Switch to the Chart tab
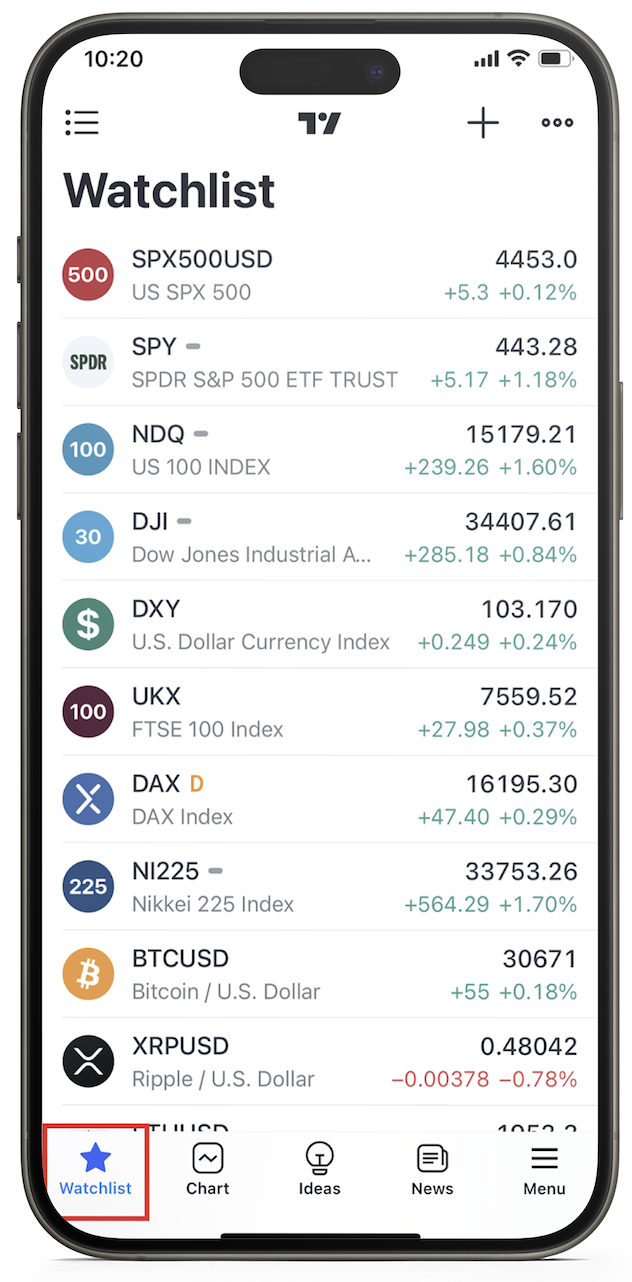This screenshot has height=1282, width=632. click(207, 1170)
